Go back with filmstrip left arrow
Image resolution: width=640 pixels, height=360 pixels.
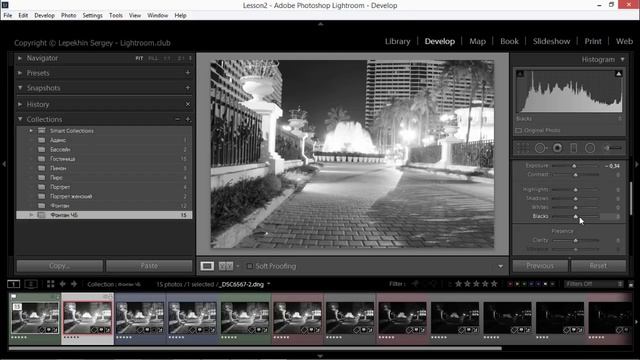click(62, 284)
